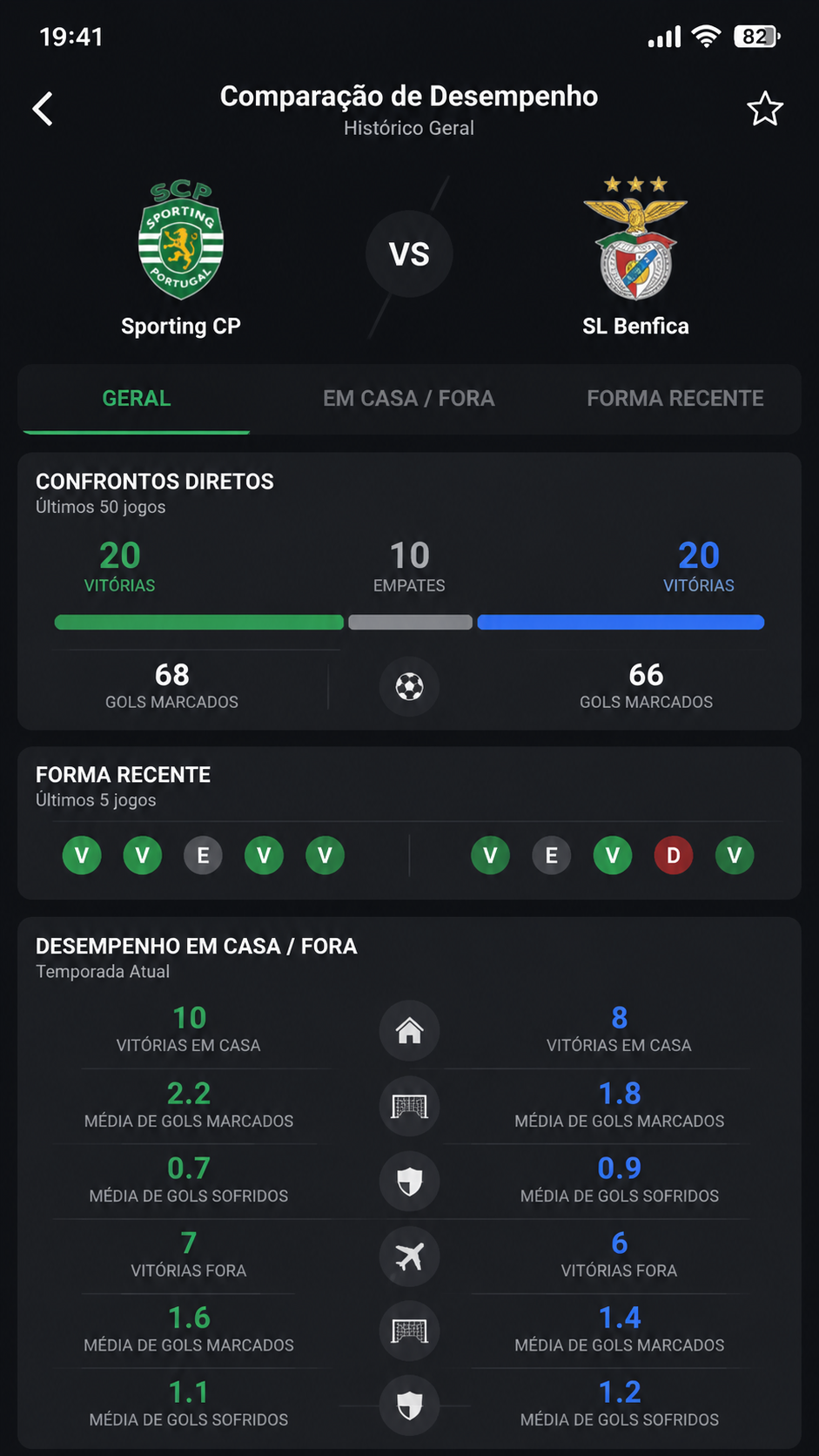Tap the Sporting CP crest
Image resolution: width=819 pixels, height=1456 pixels.
[x=181, y=240]
